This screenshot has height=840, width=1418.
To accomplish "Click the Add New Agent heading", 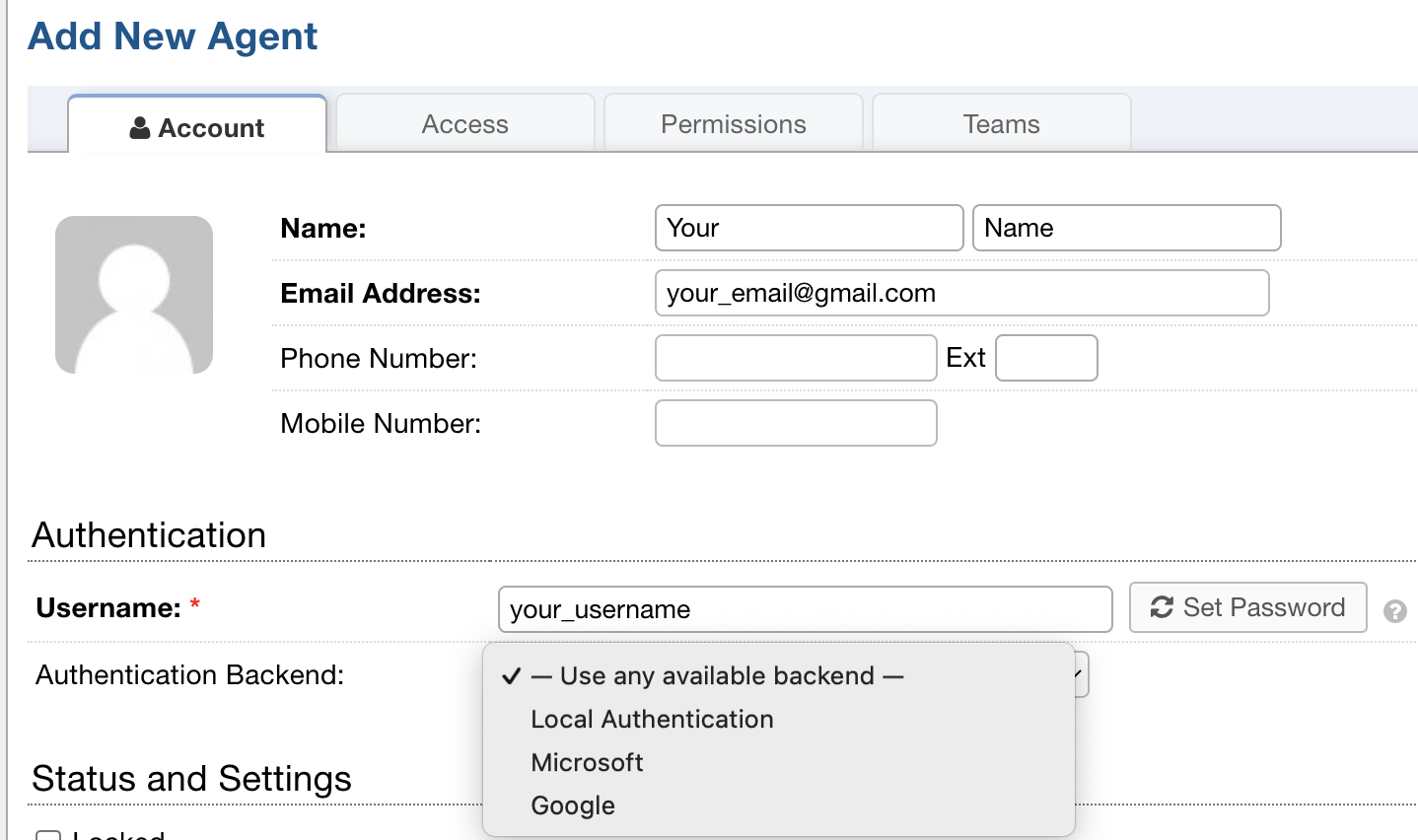I will 172,35.
